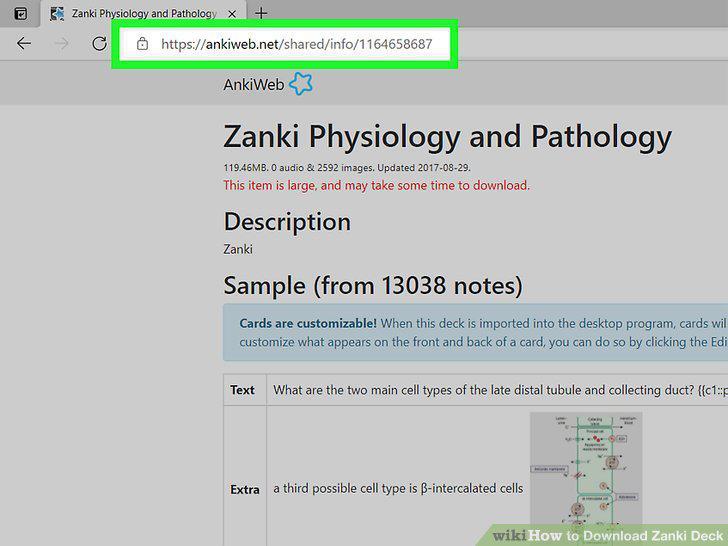Click 'a third possible cell type' text
728x546 pixels.
coord(398,488)
